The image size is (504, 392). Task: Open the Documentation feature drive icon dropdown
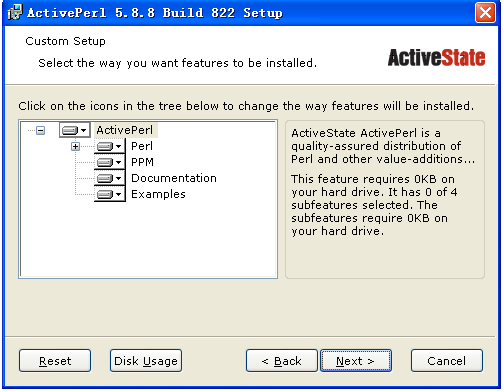point(110,178)
